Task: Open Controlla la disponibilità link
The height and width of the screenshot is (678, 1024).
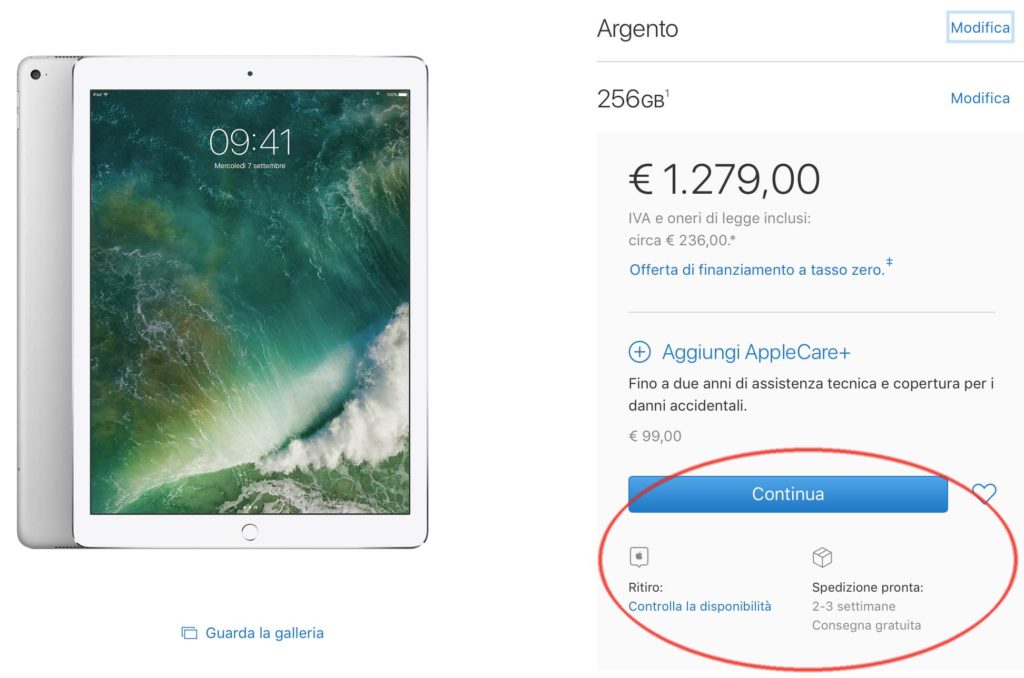Action: [x=699, y=606]
